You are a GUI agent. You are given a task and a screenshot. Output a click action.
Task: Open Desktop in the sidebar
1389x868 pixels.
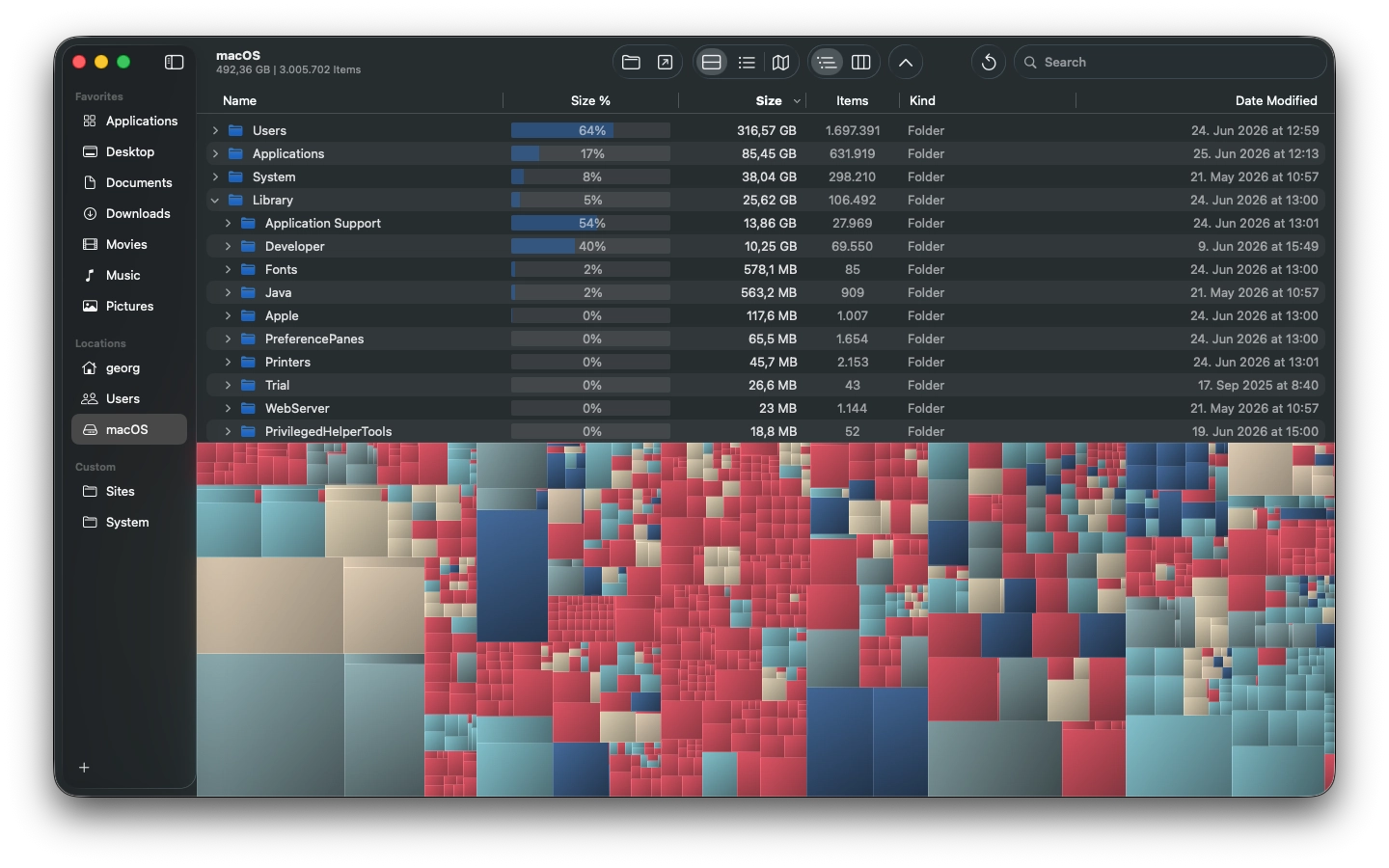(129, 151)
